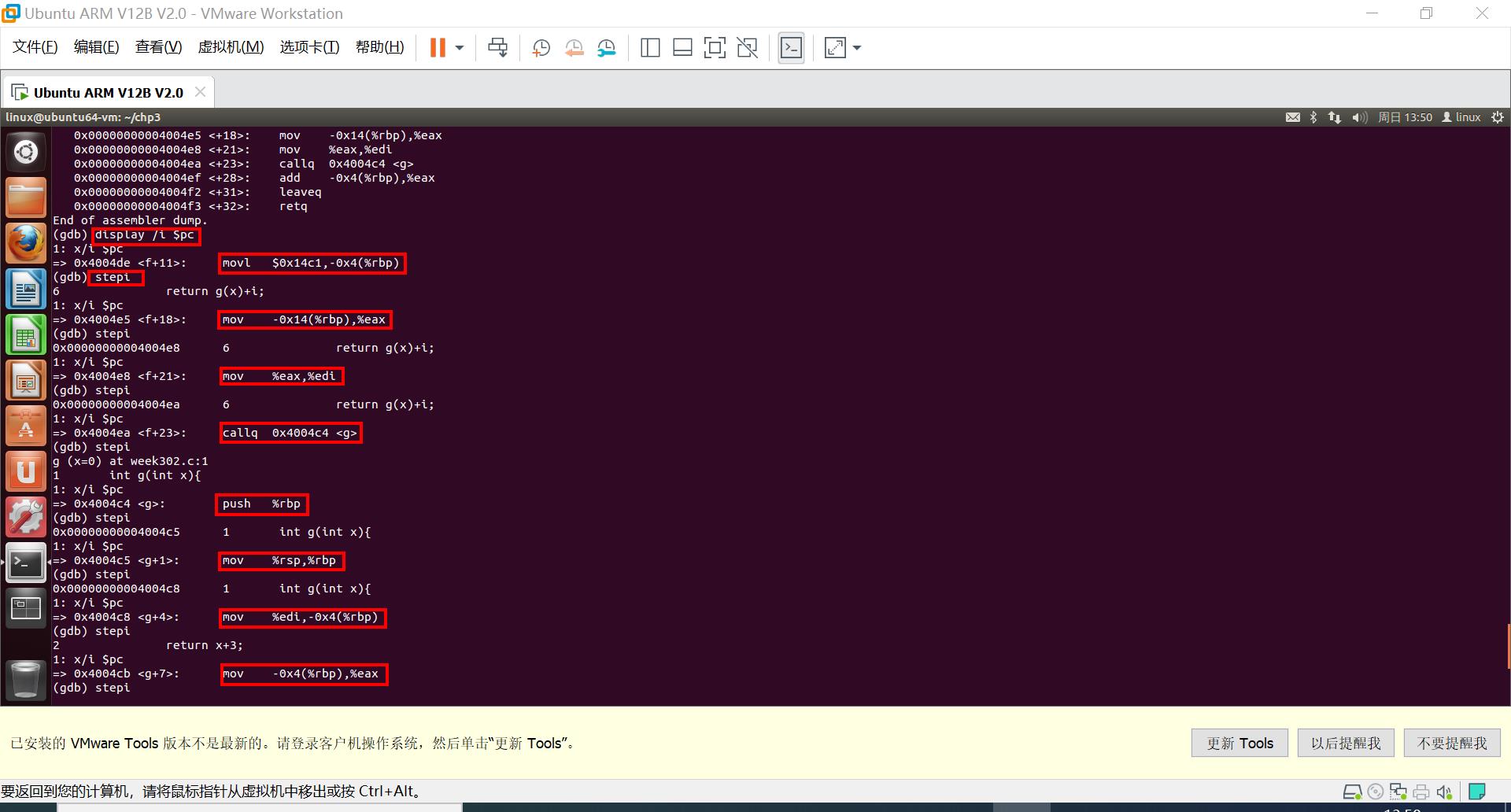Open Ubuntu One from the launcher
The width and height of the screenshot is (1511, 812).
coord(26,472)
